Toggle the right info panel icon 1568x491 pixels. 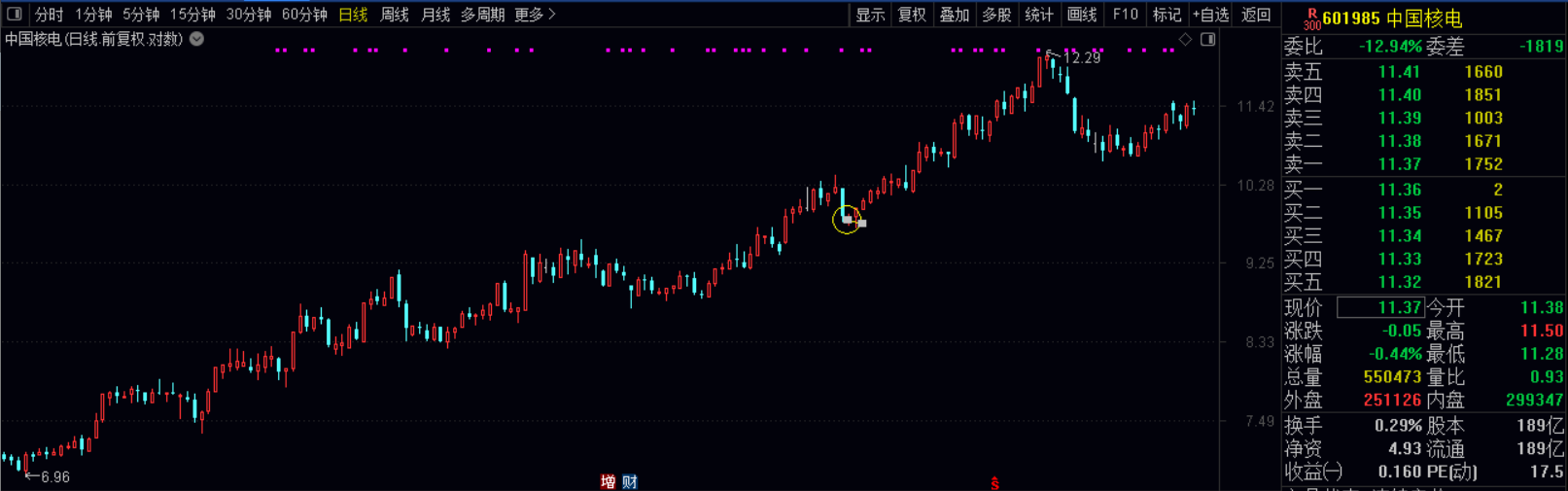[1207, 39]
